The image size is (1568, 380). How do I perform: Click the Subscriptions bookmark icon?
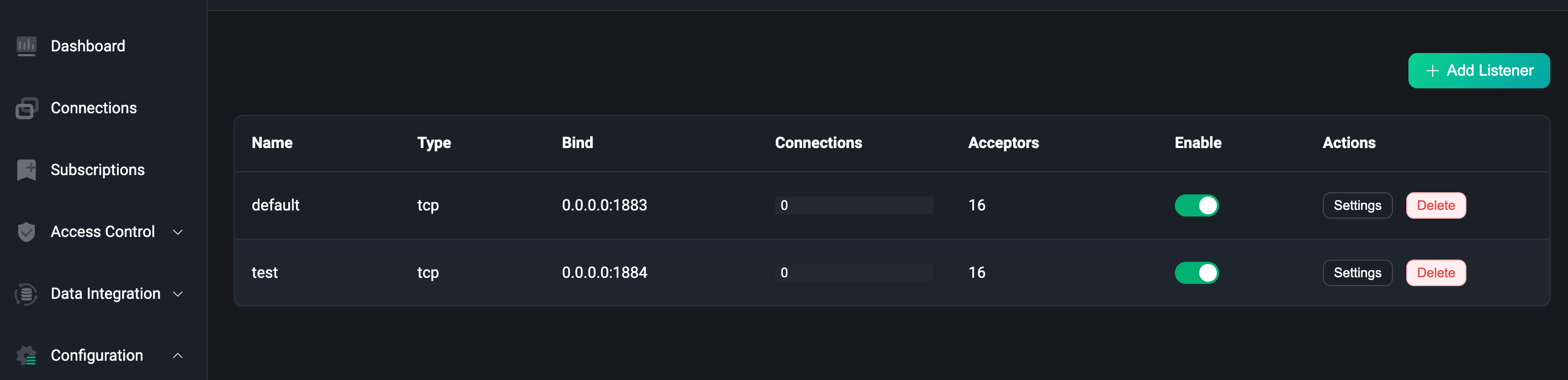point(26,170)
